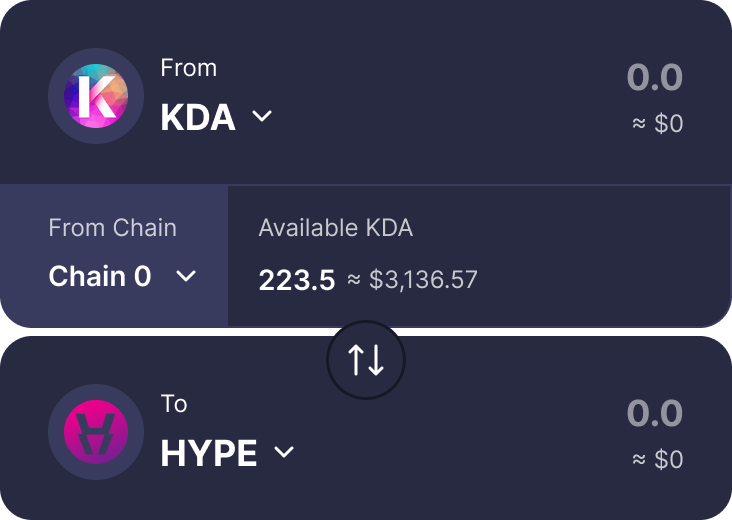Click the KDA token logo icon
Screen dimensions: 732x520
[x=96, y=96]
